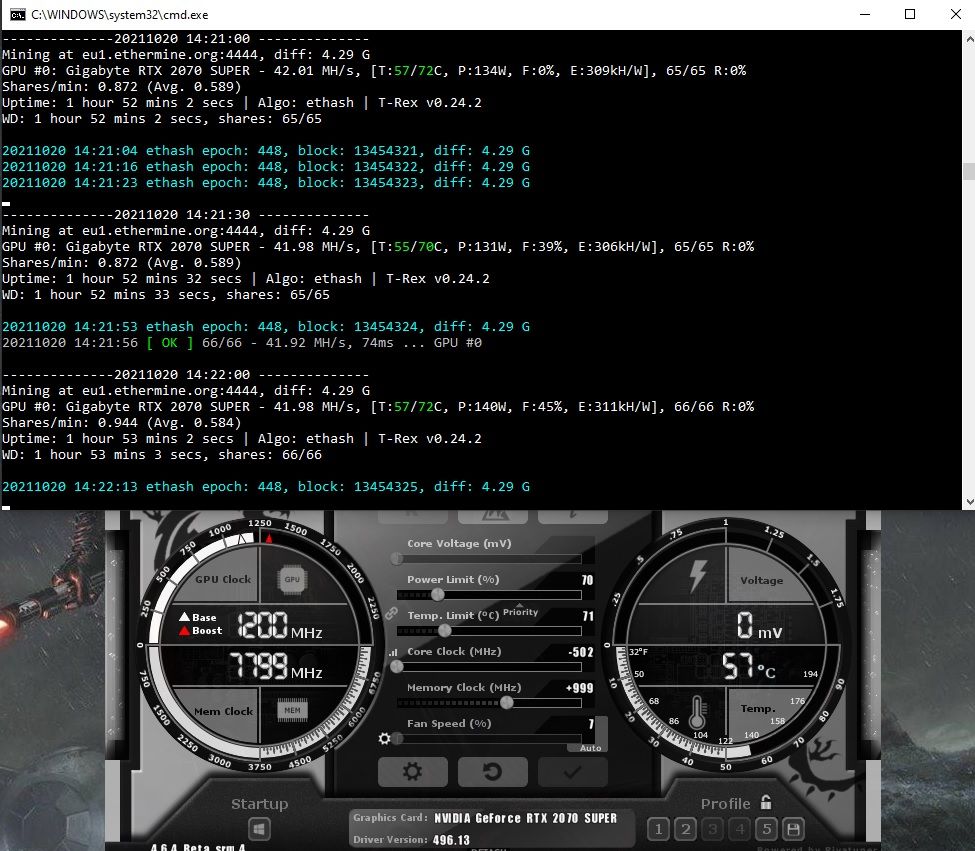975x851 pixels.
Task: Open MSI Afterburner settings gear button
Action: [412, 771]
